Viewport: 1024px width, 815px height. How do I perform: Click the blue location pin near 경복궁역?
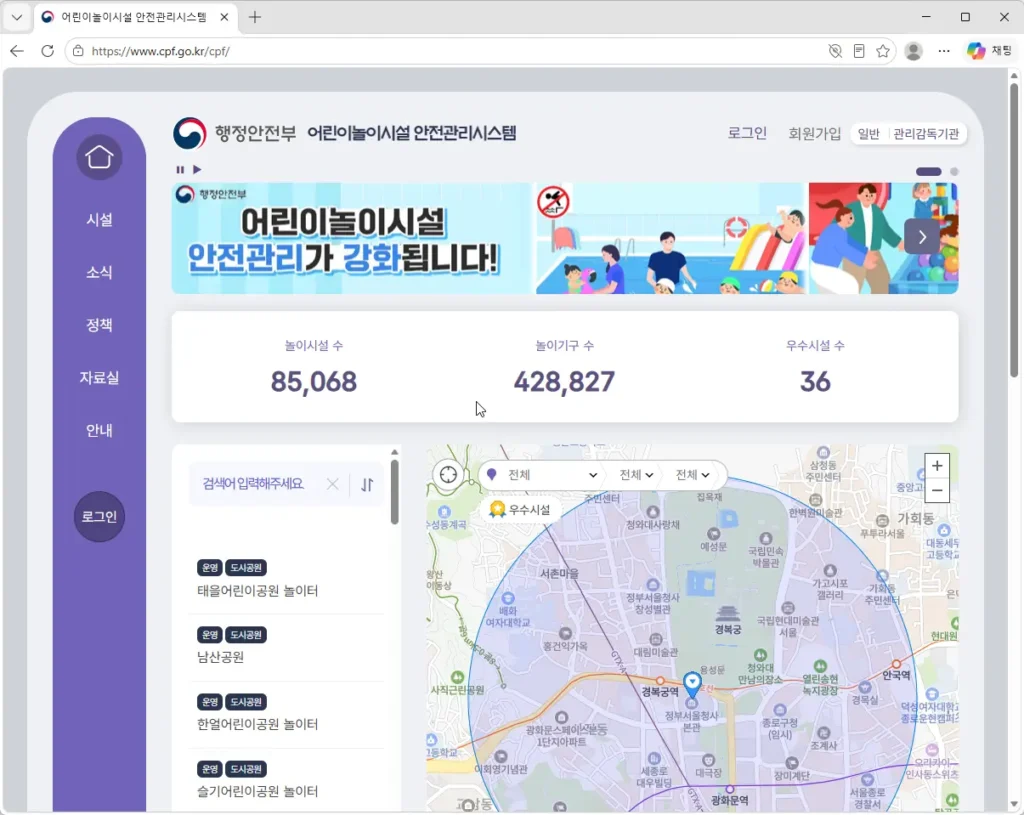point(692,684)
